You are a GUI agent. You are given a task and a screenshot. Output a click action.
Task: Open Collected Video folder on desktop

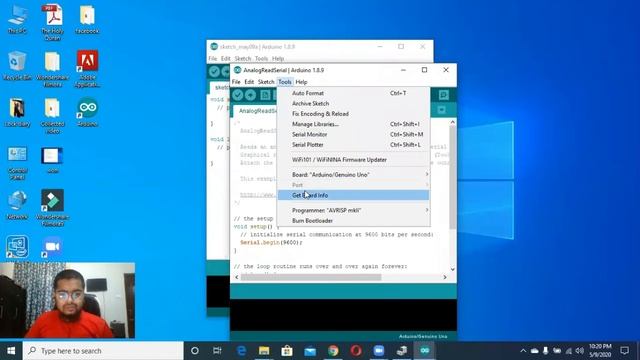click(52, 116)
